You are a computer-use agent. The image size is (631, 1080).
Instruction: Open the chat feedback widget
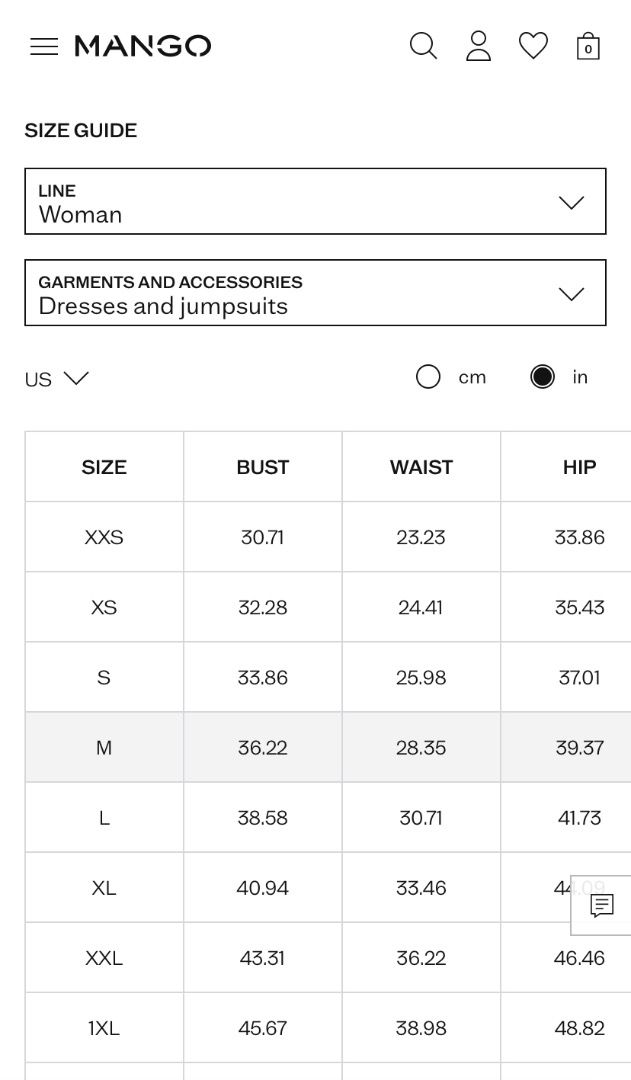[x=601, y=906]
